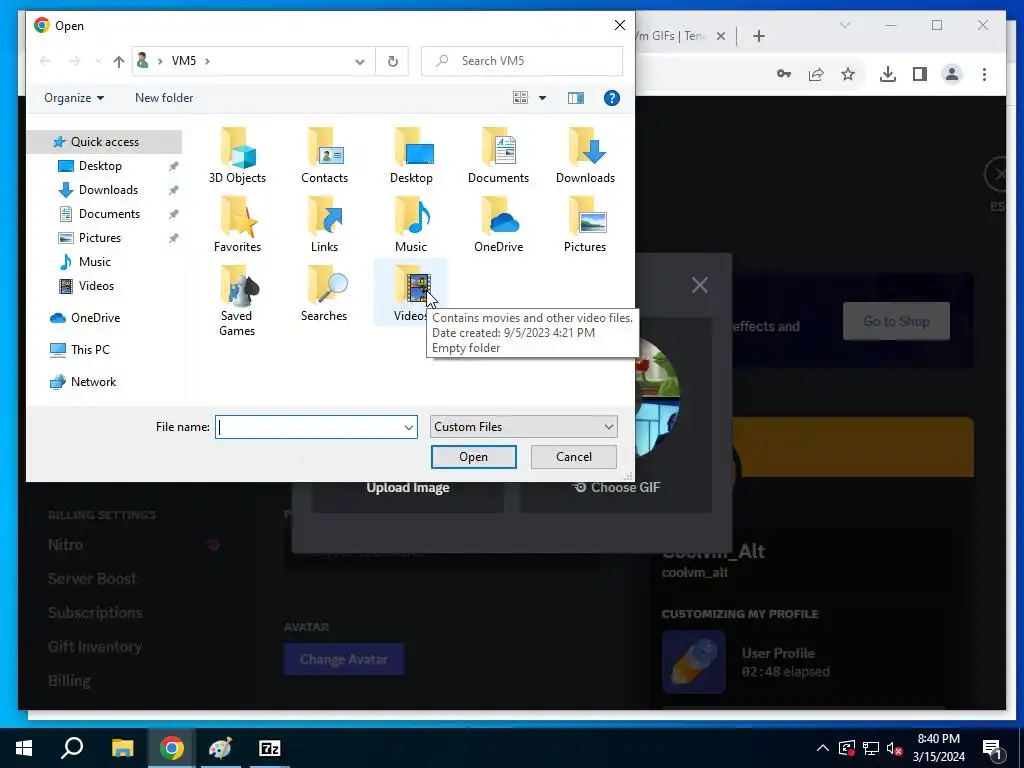Select Documents in Quick access sidebar
Image resolution: width=1024 pixels, height=768 pixels.
tap(109, 214)
